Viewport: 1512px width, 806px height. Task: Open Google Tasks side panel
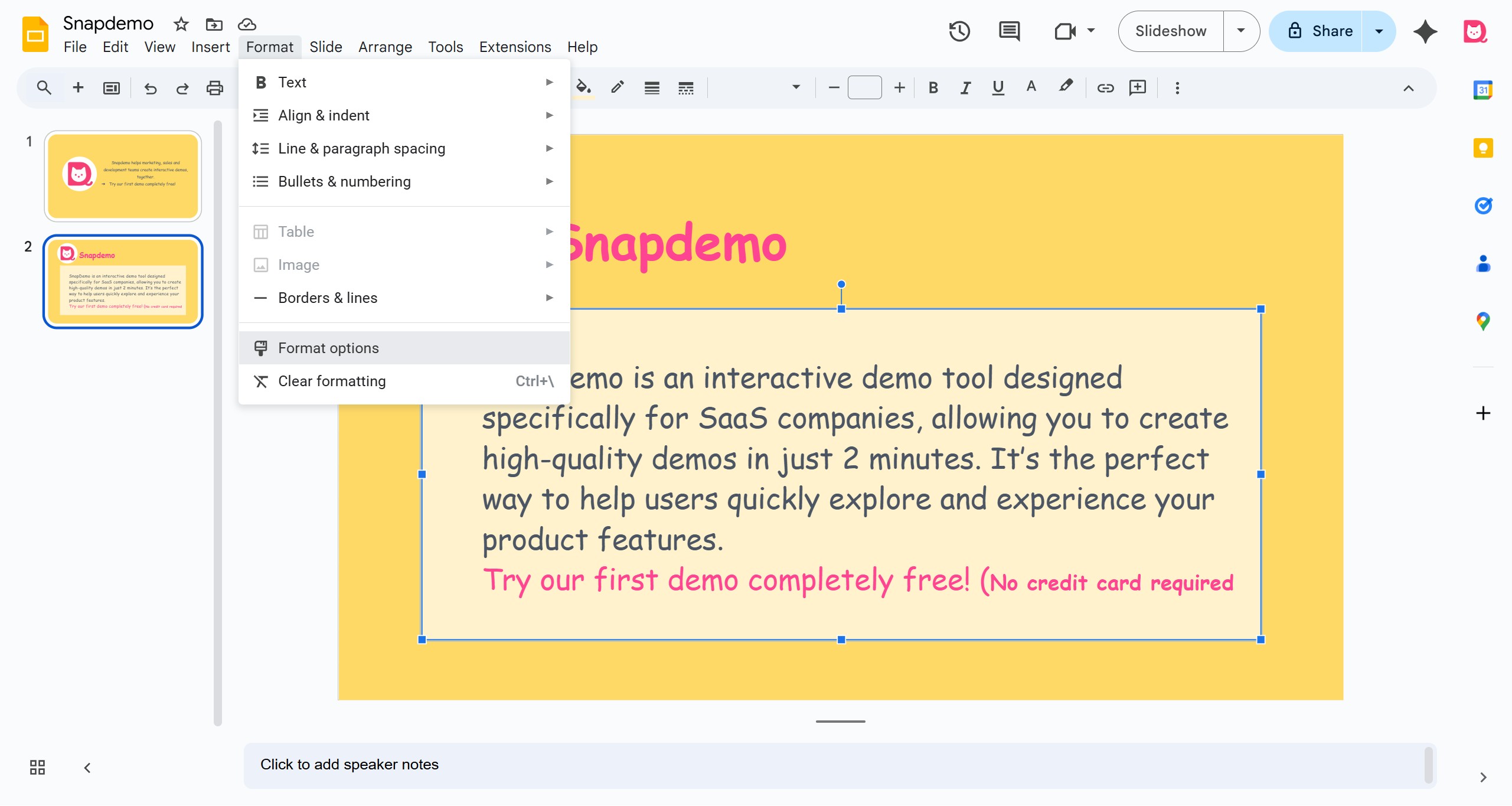1483,205
